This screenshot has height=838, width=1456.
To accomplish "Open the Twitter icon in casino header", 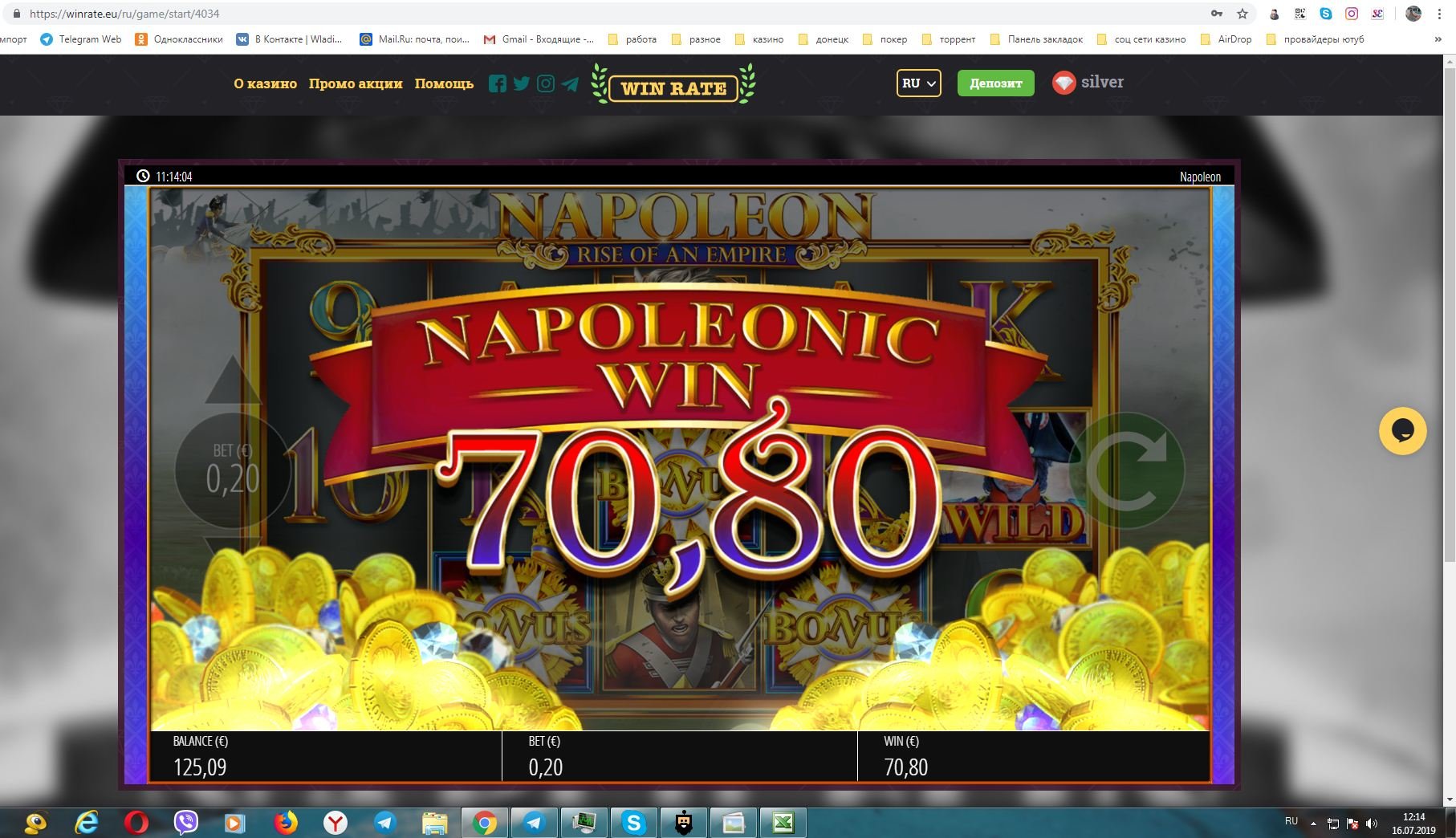I will [522, 83].
